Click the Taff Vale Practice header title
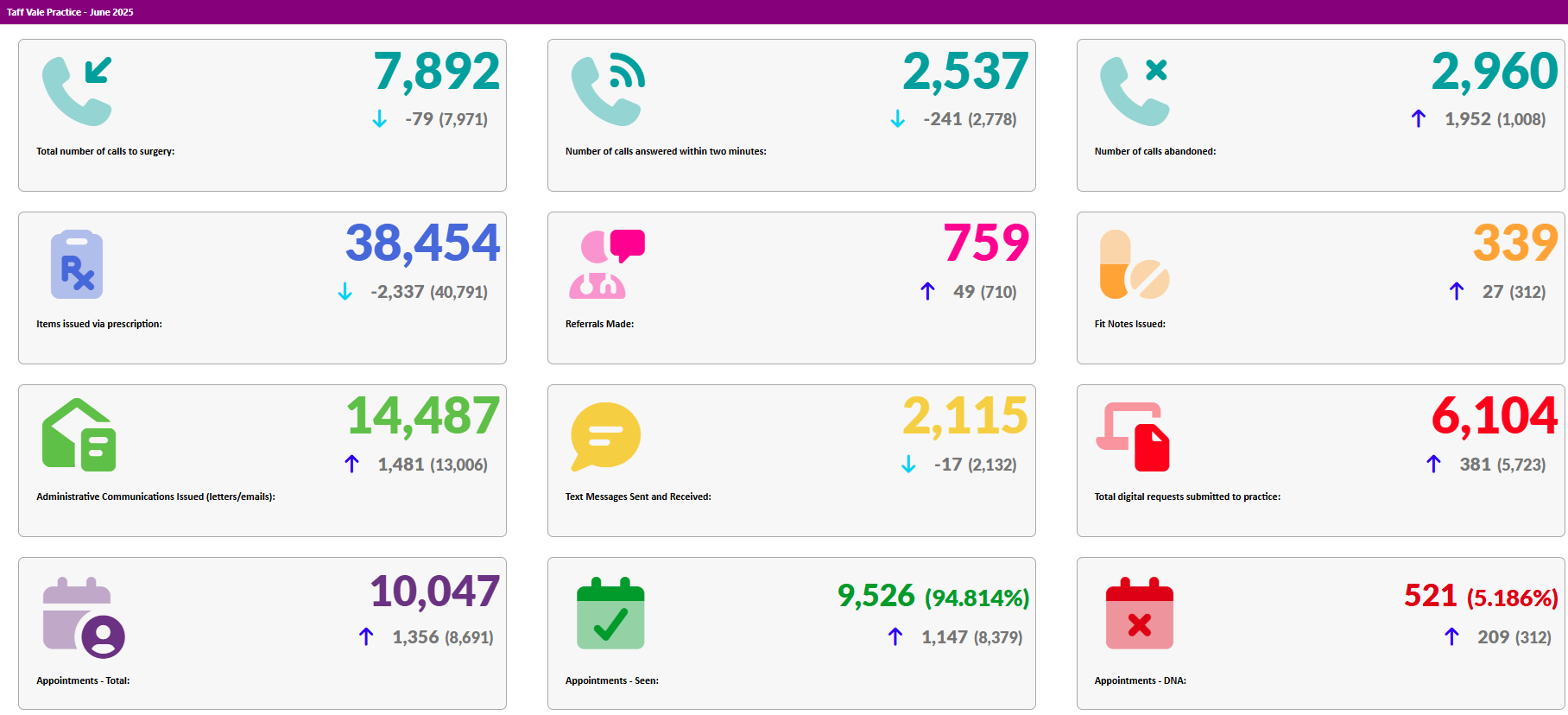Screen dimensions: 1568x715 click(x=70, y=12)
